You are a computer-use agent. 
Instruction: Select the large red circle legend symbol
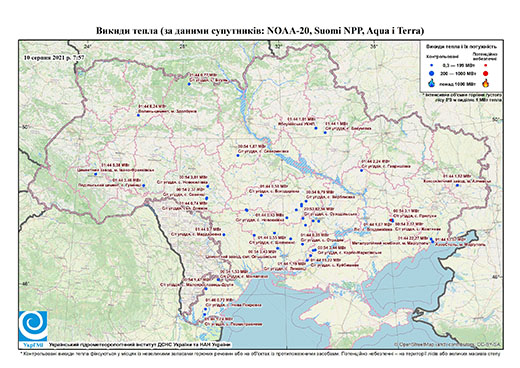pyautogui.click(x=486, y=73)
